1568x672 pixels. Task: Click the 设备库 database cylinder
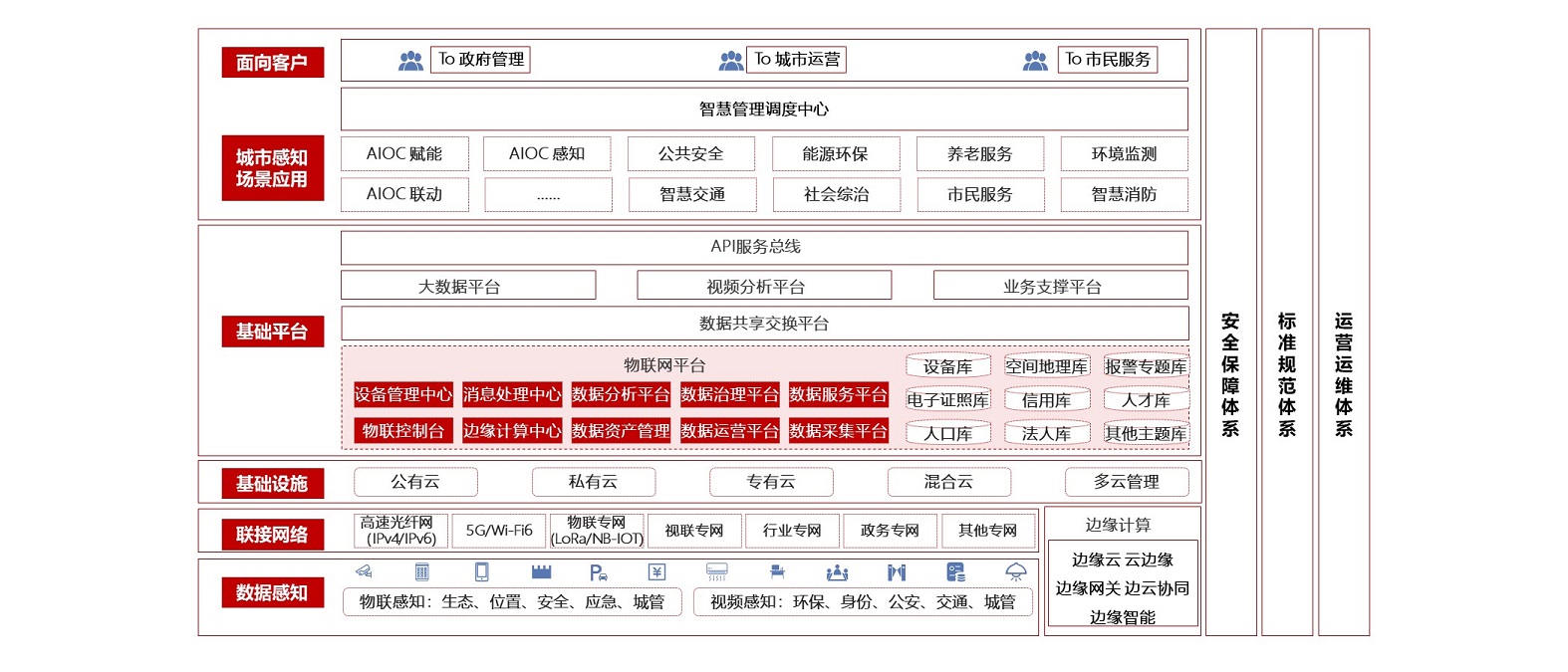947,366
